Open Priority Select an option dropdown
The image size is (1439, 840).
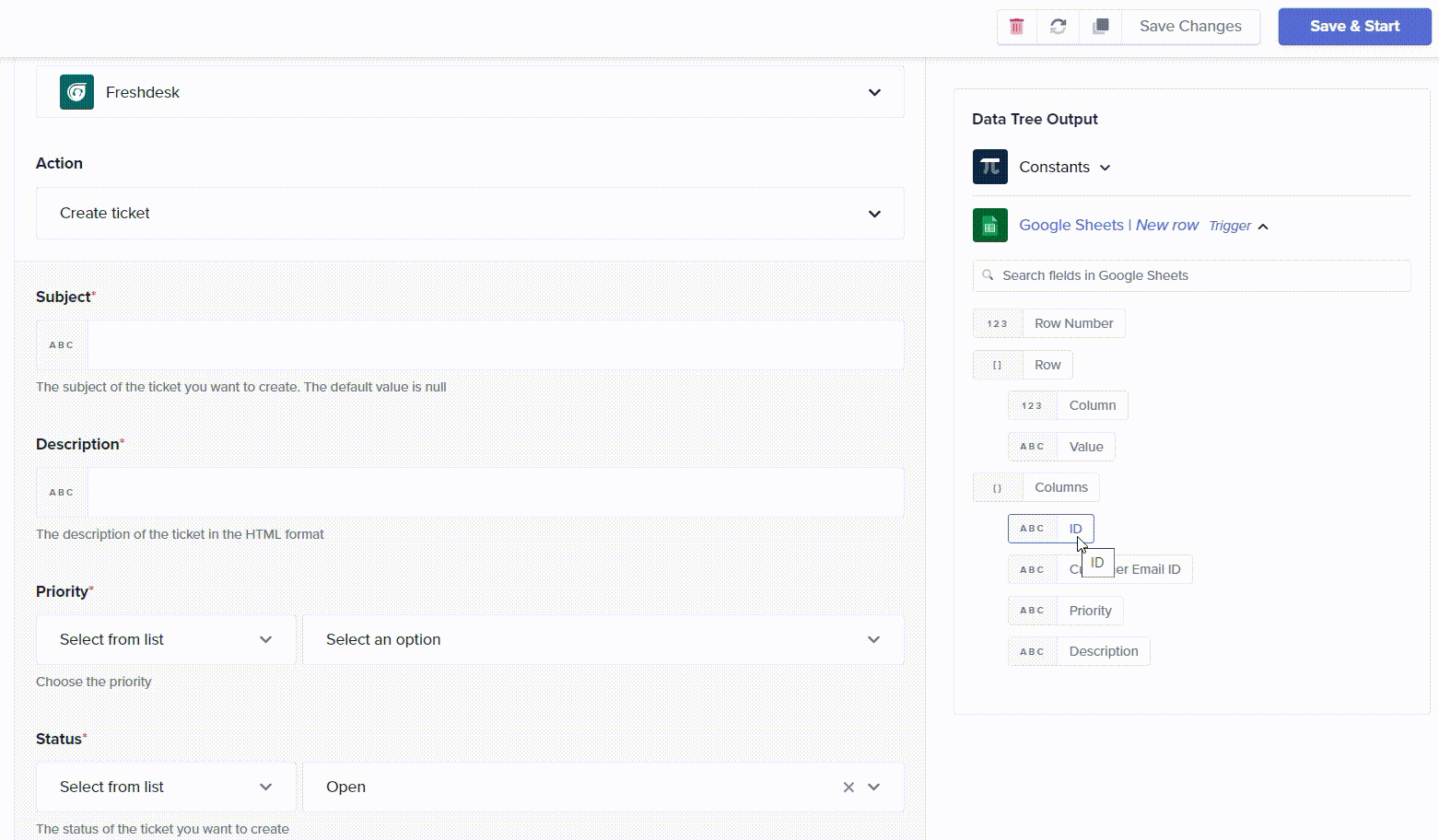[603, 639]
